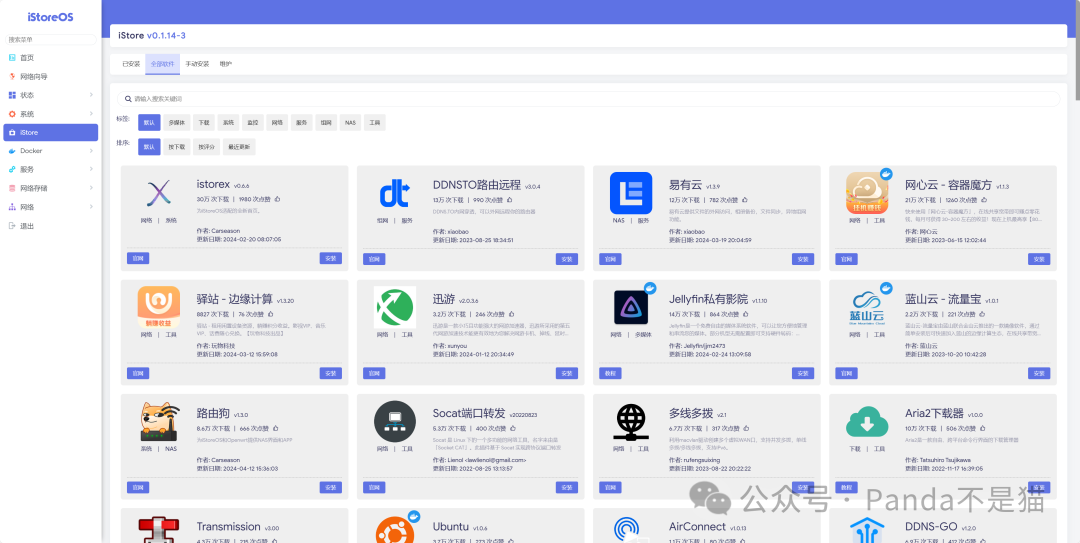Expand the 网络 sidebar menu arrow
The height and width of the screenshot is (543, 1080).
[91, 207]
